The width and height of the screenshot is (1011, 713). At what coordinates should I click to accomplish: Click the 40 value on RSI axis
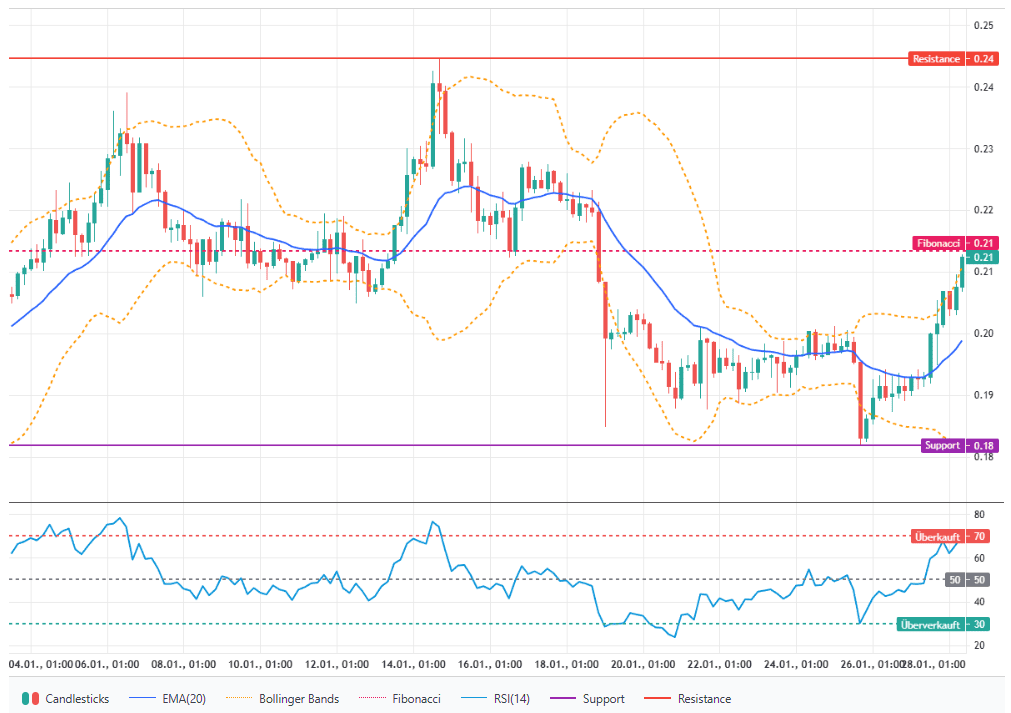(979, 601)
